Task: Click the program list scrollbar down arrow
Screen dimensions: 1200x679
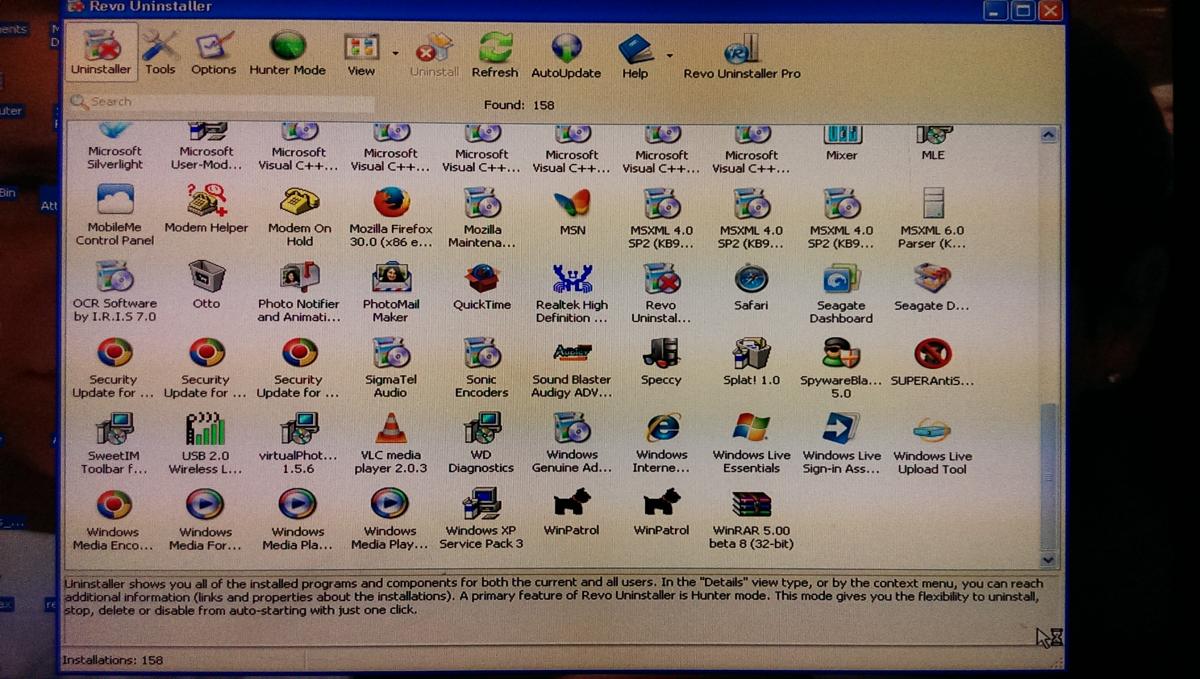Action: coord(1048,560)
